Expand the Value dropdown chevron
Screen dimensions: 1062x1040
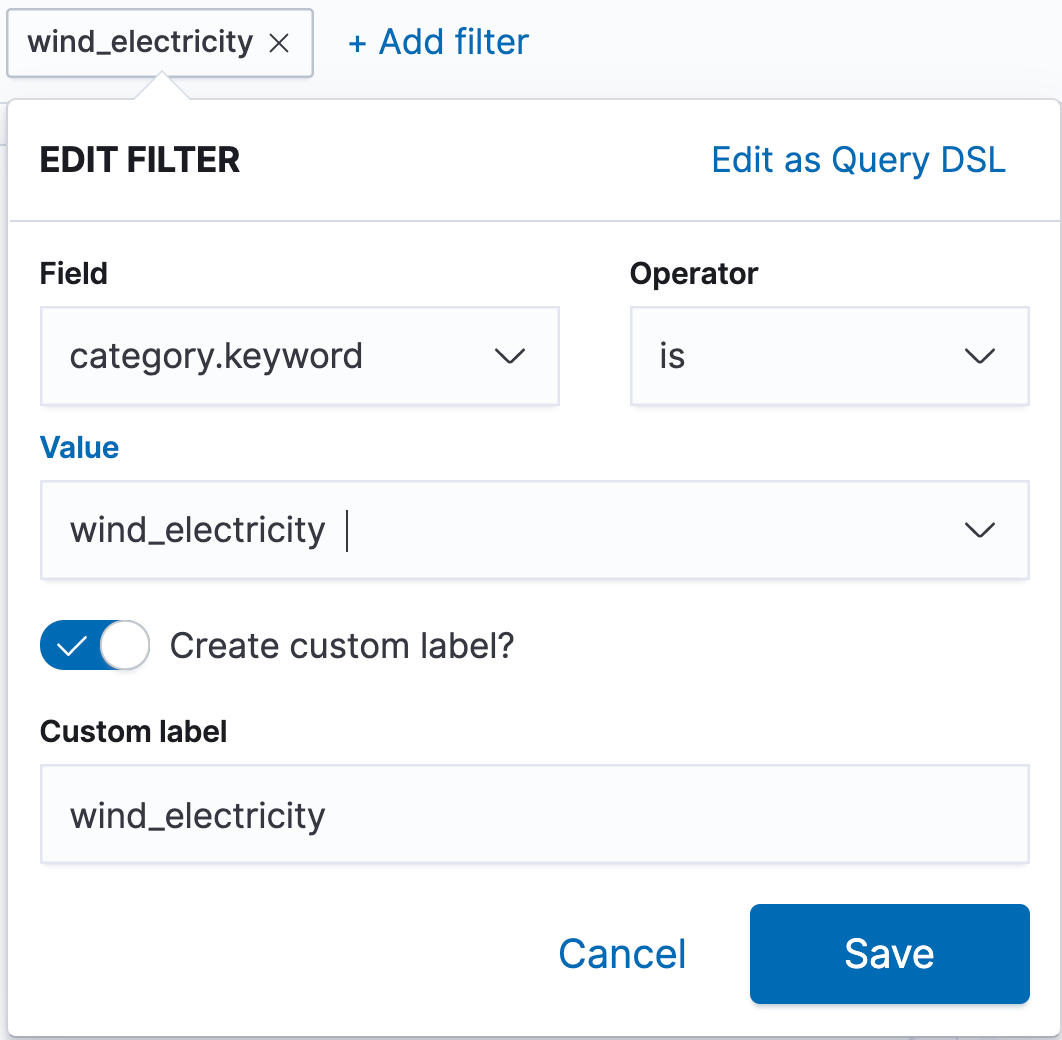click(979, 529)
